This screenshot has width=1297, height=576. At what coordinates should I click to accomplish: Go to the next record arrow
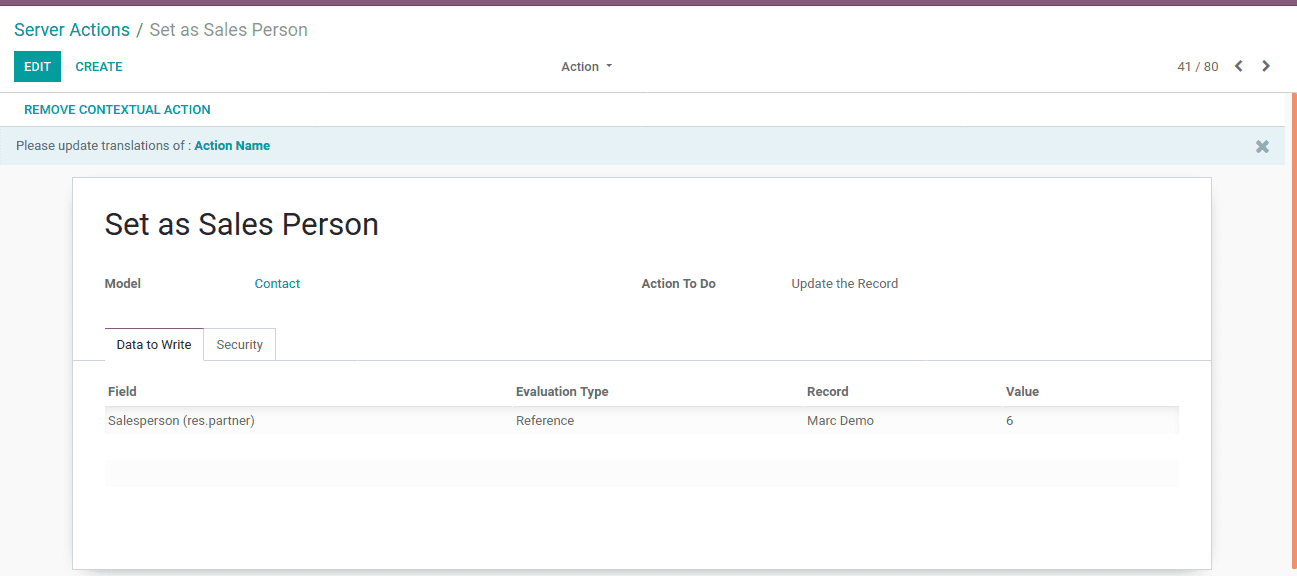pos(1266,67)
